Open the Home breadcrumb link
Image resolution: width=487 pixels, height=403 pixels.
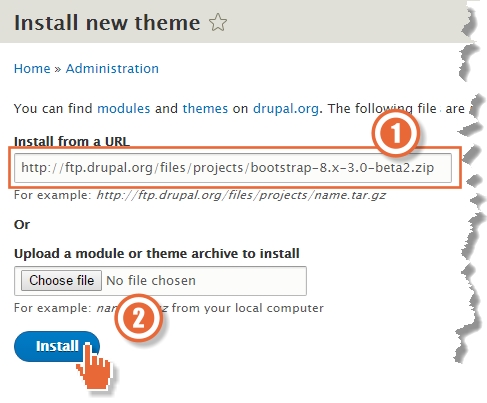(32, 69)
